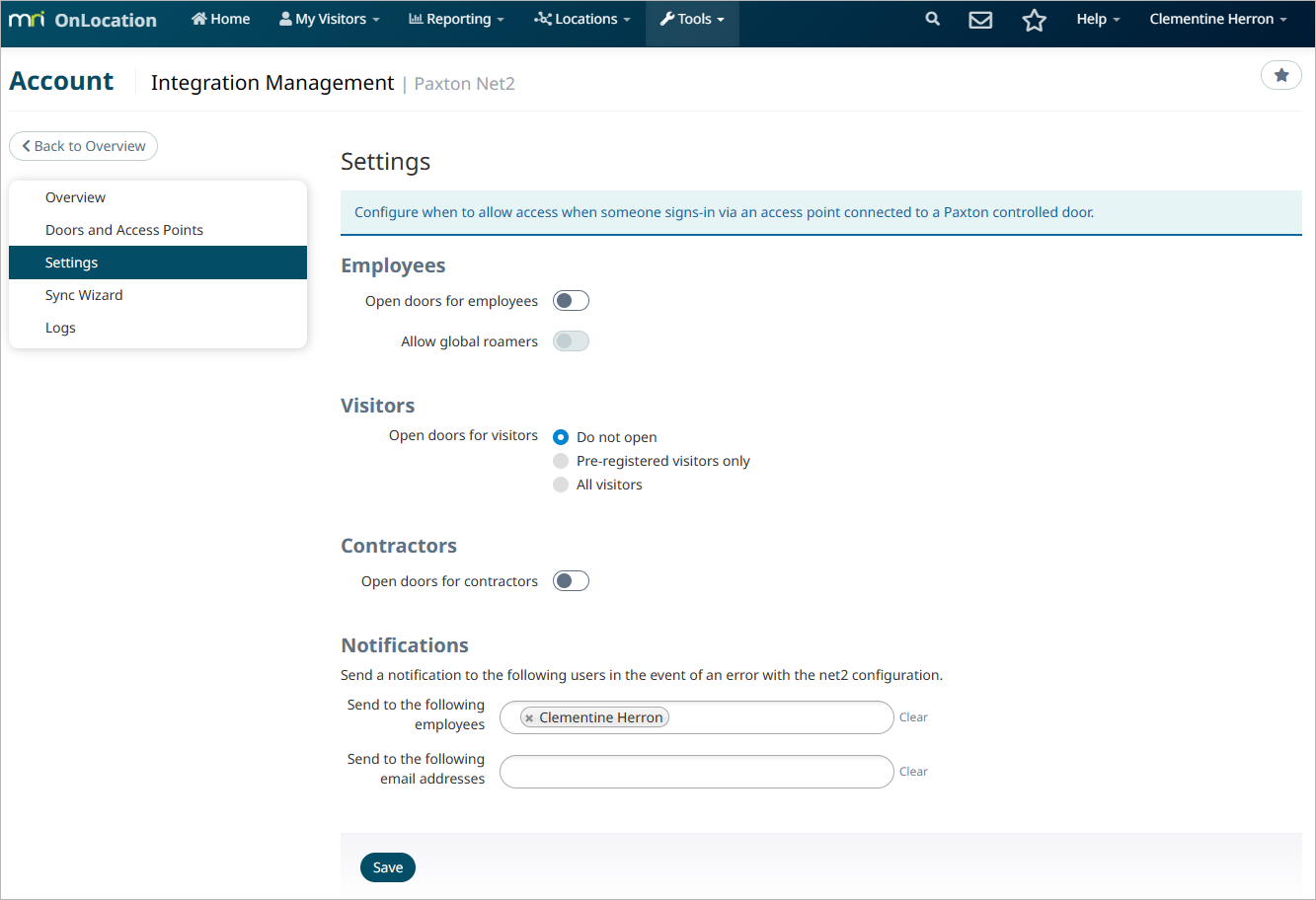
Task: Click the Integration Management title
Action: pyautogui.click(x=272, y=83)
